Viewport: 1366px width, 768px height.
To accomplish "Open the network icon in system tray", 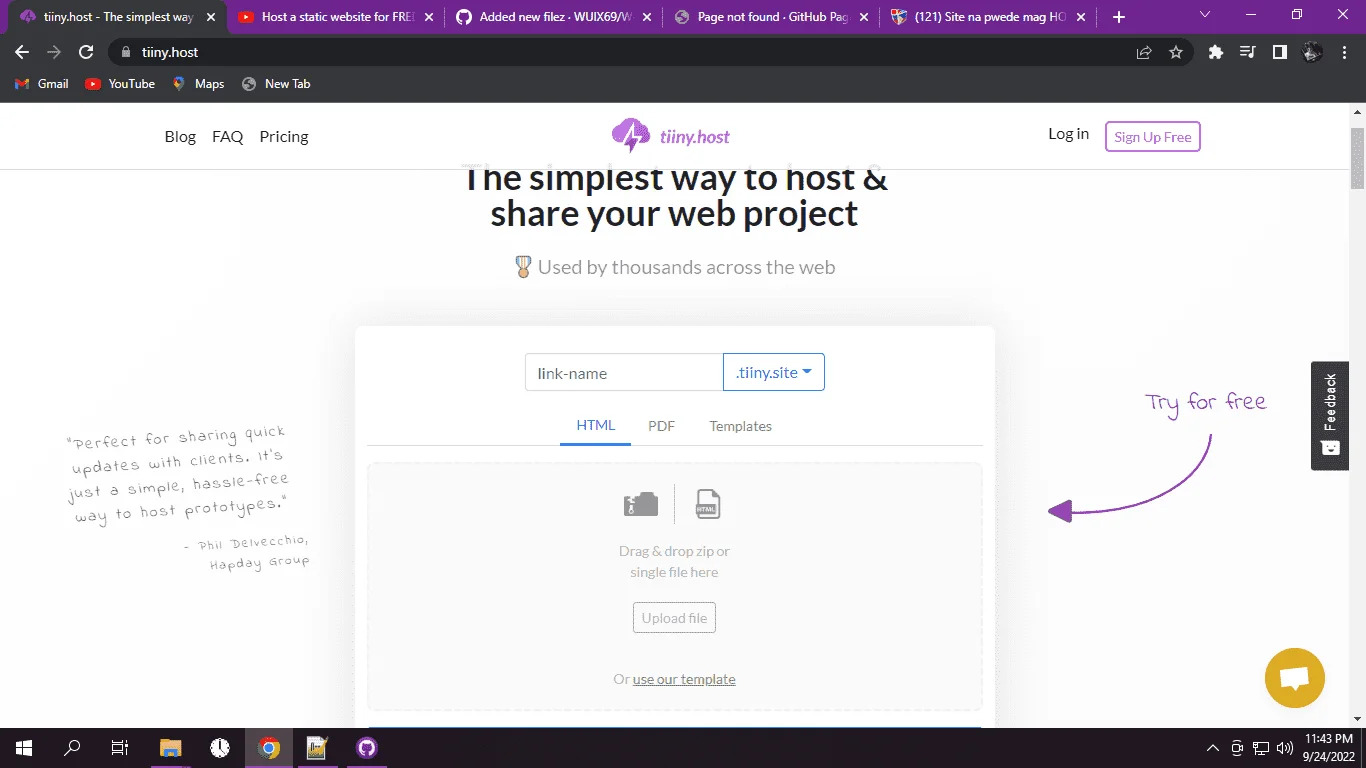I will click(x=1261, y=748).
